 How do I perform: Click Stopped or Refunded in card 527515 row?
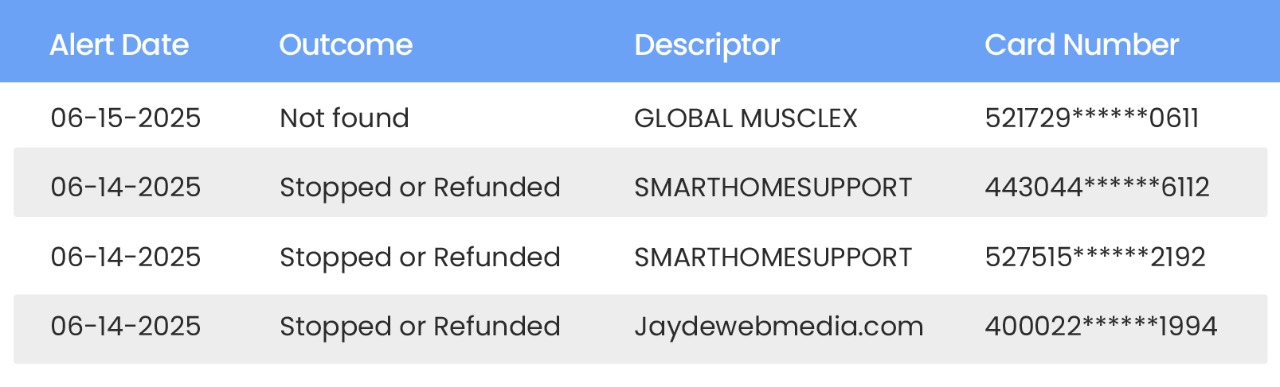pyautogui.click(x=419, y=257)
